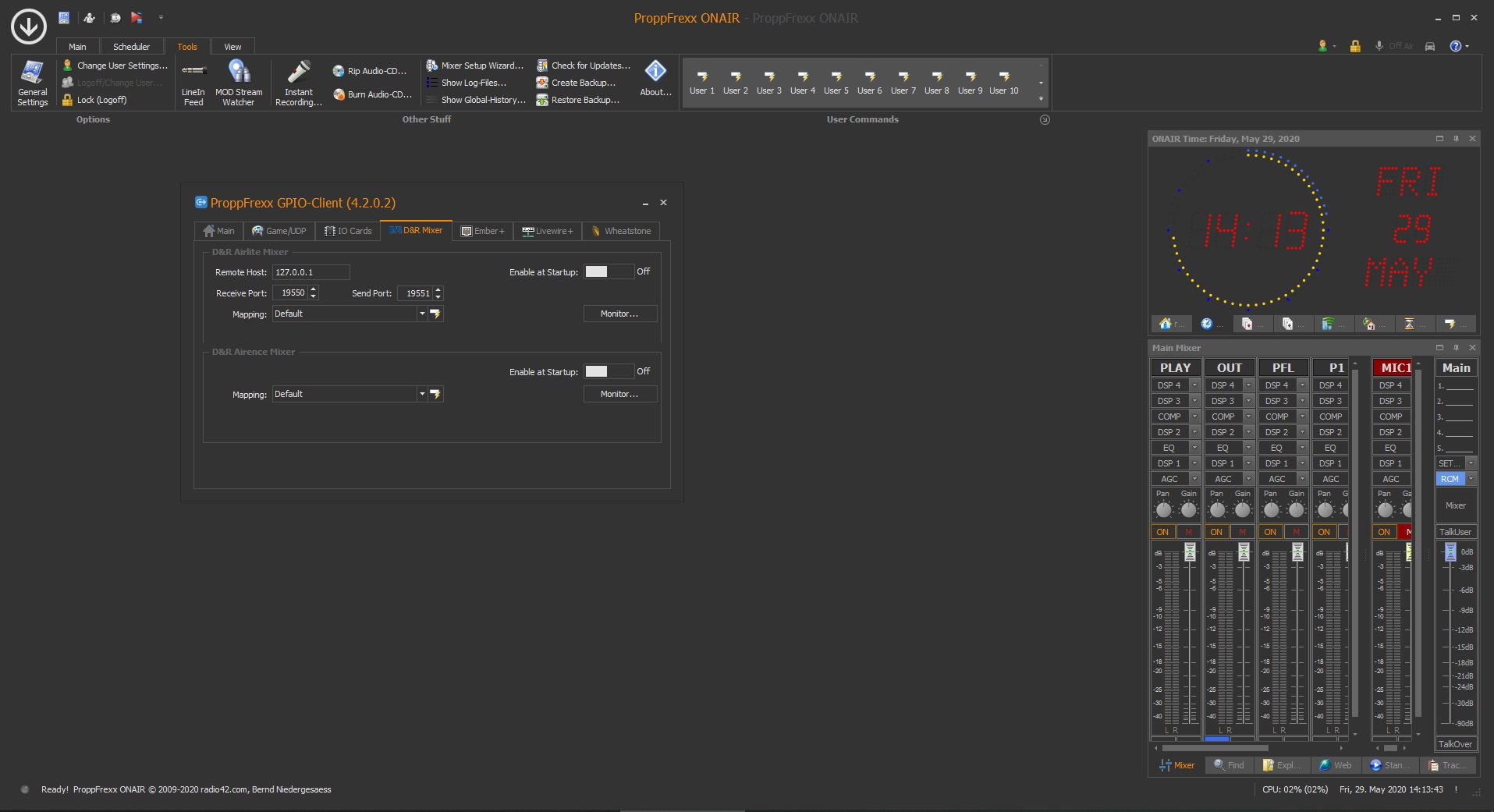Click the Main output volume fader

pos(1450,553)
